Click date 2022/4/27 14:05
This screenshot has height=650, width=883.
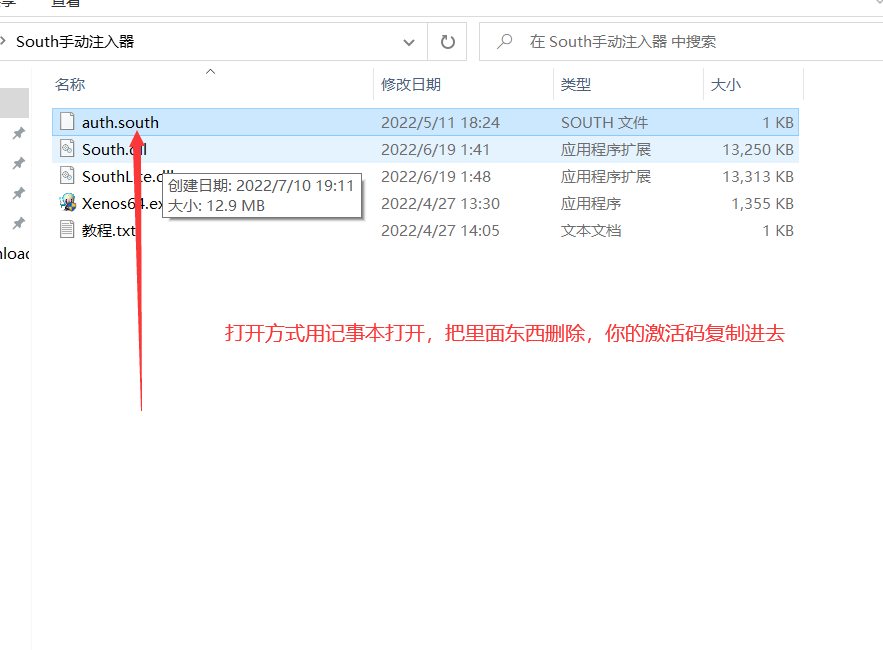click(x=440, y=230)
